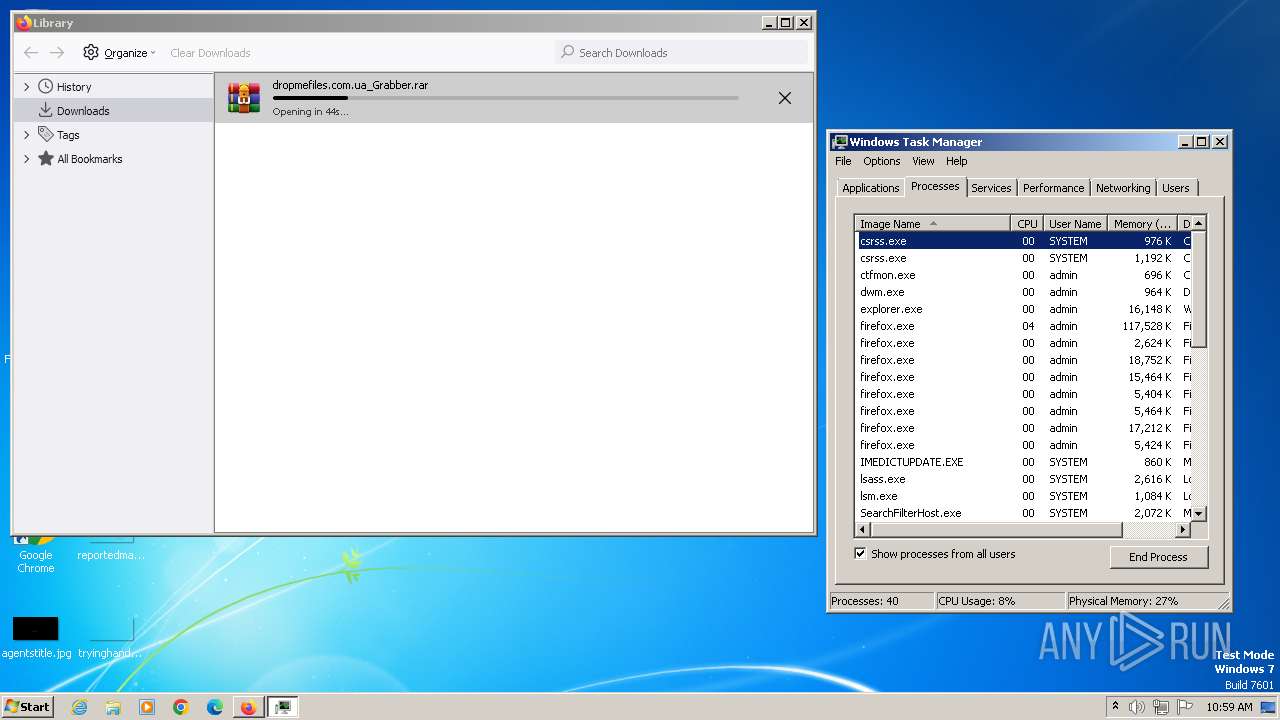The image size is (1280, 720).
Task: Switch to the Networking tab
Action: coord(1123,188)
